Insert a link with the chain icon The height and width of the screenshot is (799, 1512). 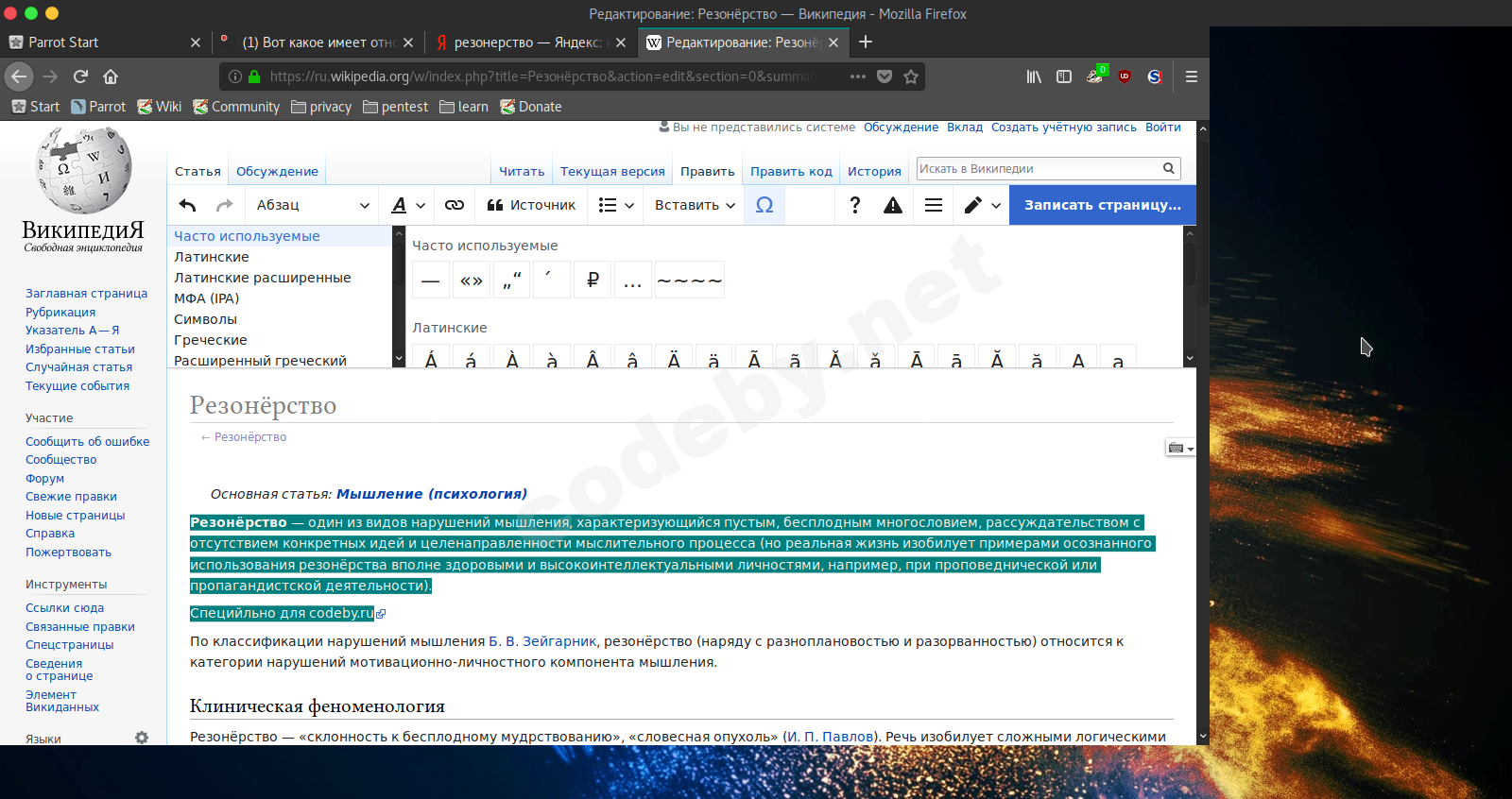[x=455, y=205]
